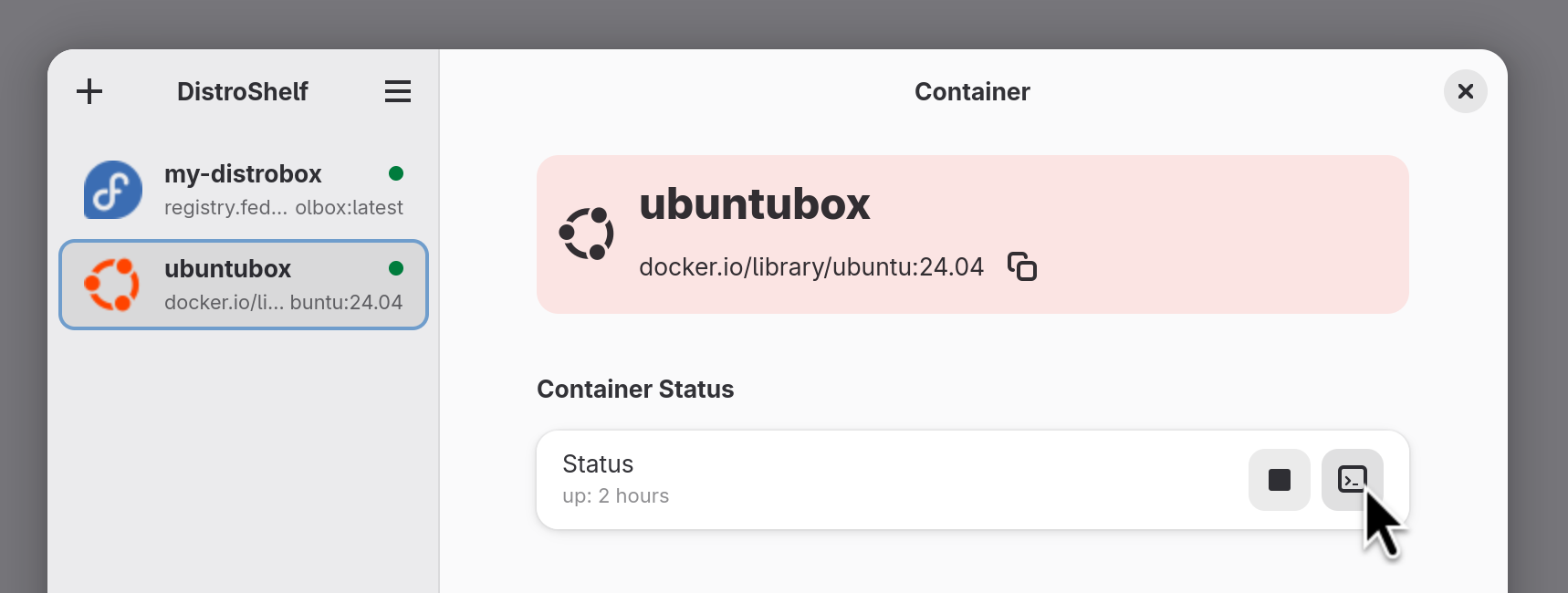1568x593 pixels.
Task: Click the docker.io/library/ubuntu:24.04 image text
Action: (x=810, y=266)
